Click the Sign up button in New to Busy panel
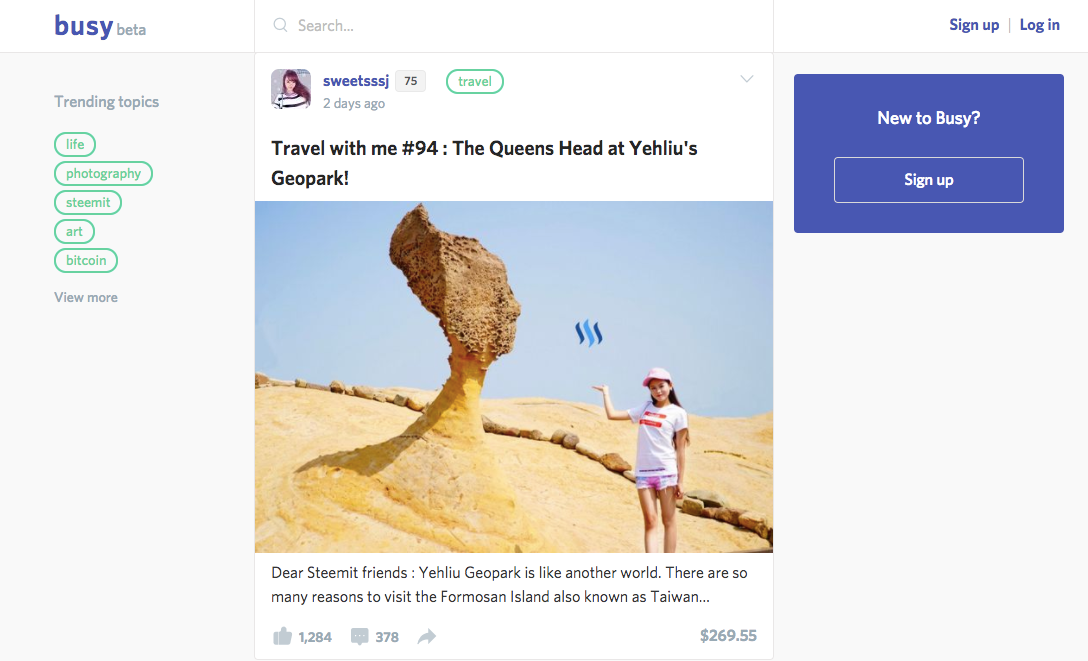 pyautogui.click(x=928, y=180)
